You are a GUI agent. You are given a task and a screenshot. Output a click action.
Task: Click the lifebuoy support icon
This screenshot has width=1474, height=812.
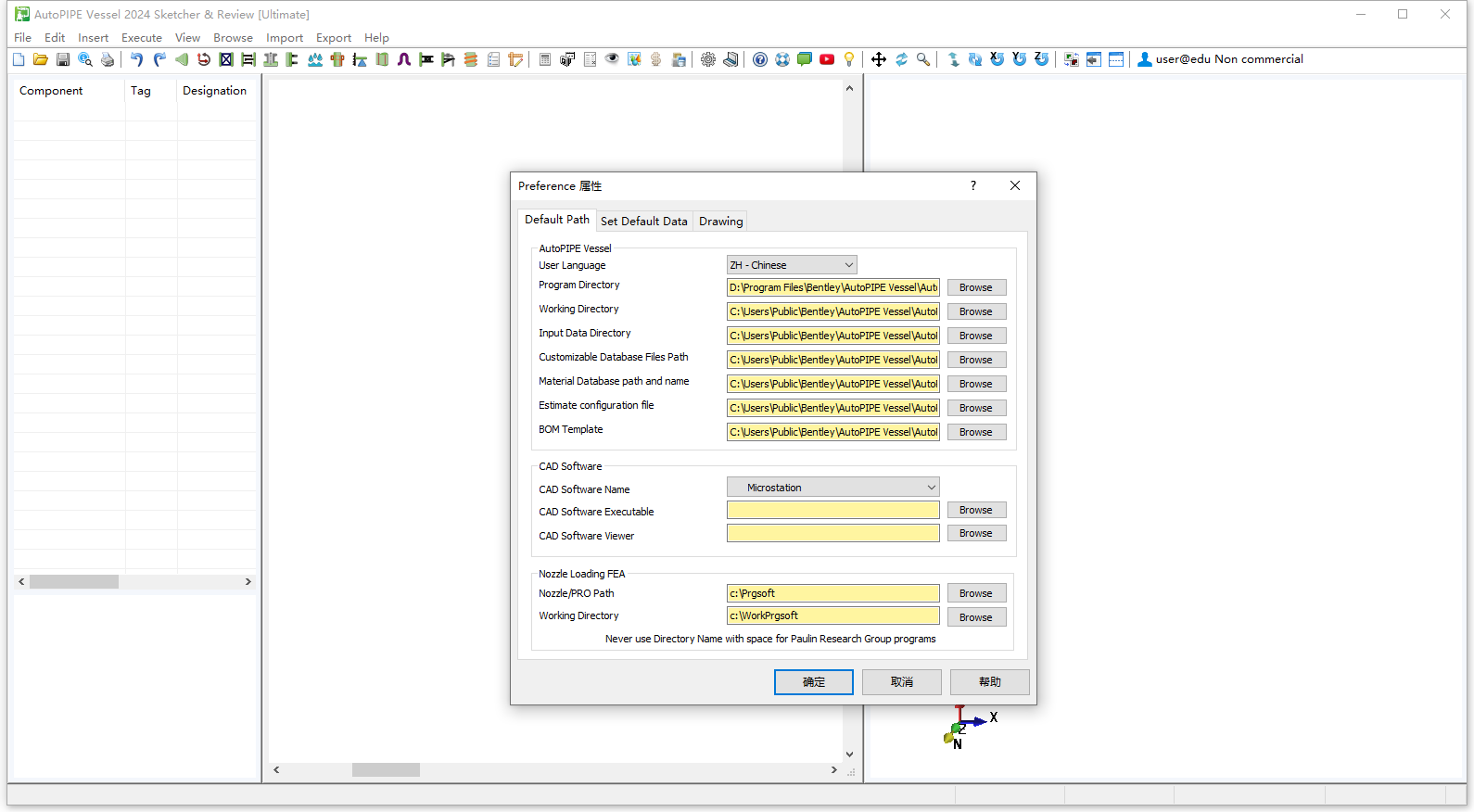[x=782, y=59]
